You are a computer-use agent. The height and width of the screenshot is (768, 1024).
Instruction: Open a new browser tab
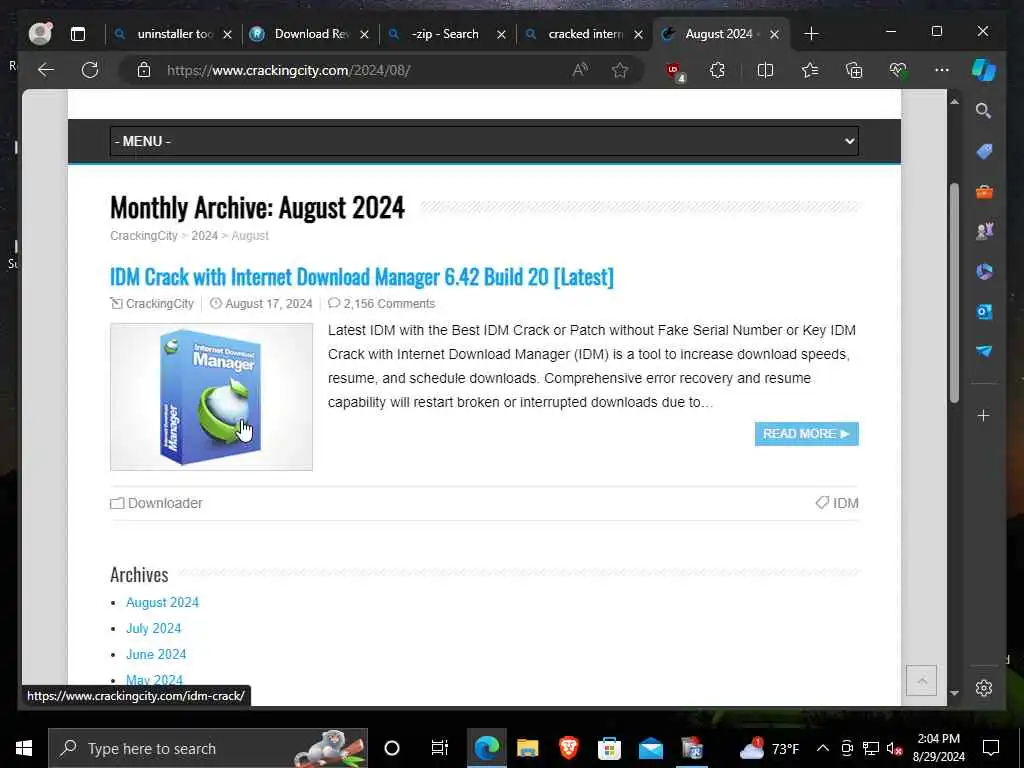810,33
